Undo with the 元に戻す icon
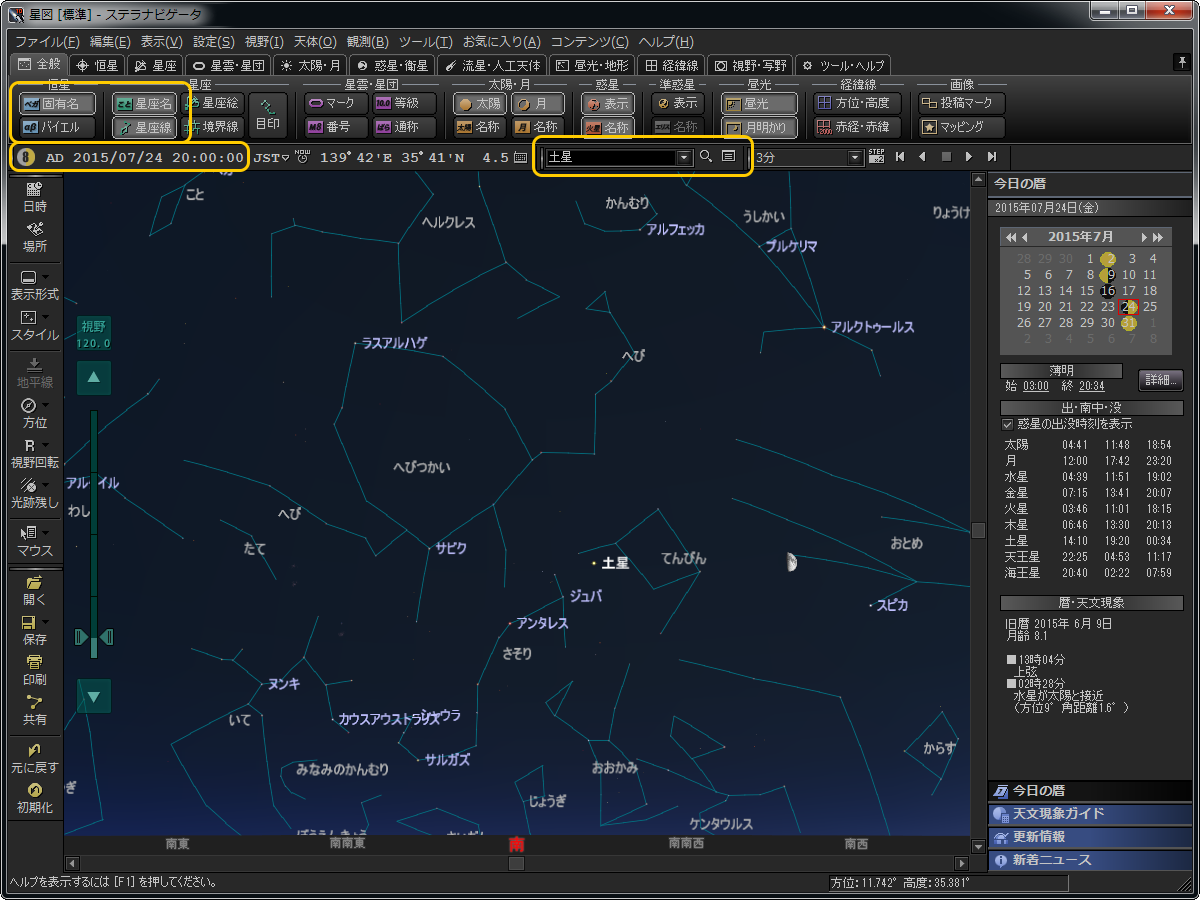Screen dimensions: 1200x900 tap(34, 758)
